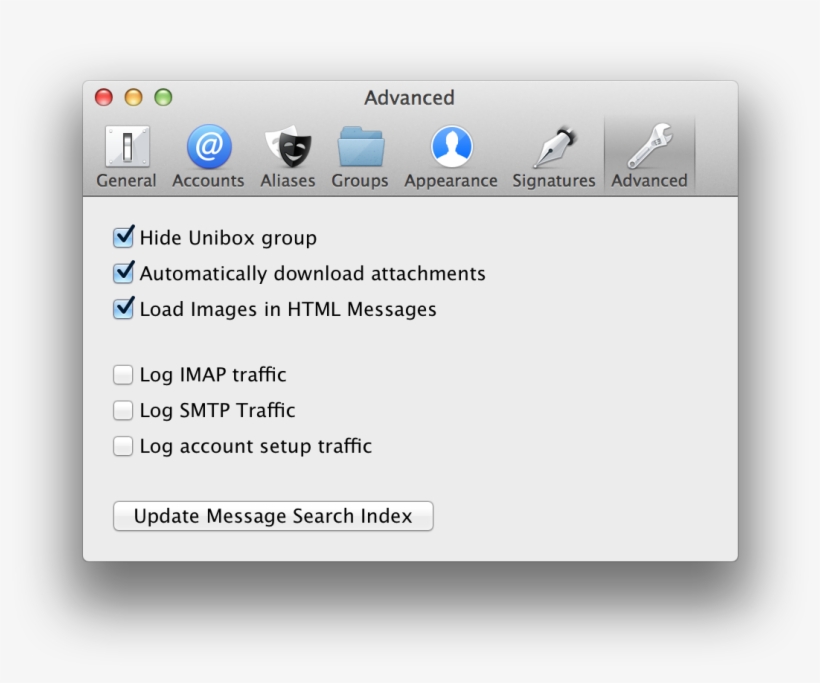This screenshot has height=683, width=820.
Task: Toggle Load Images in HTML Messages off
Action: tap(123, 309)
